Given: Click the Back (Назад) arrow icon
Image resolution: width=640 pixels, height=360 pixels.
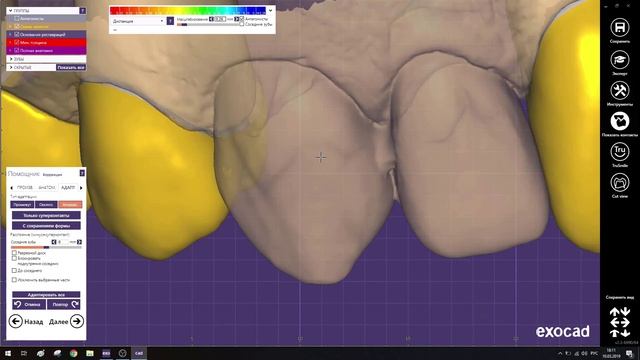Looking at the screenshot, I should coord(16,321).
